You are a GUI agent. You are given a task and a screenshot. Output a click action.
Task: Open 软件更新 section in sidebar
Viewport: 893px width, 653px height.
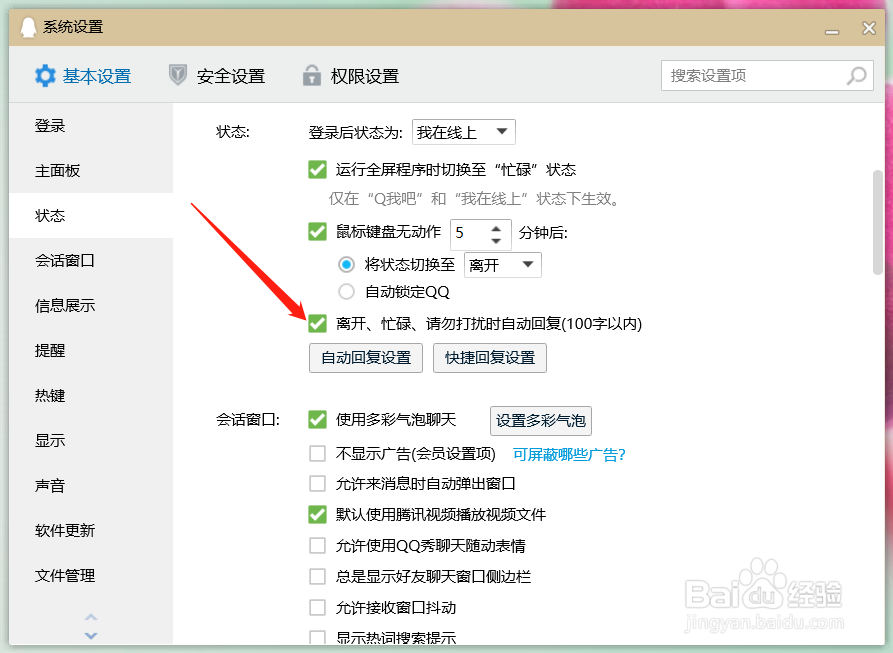[x=91, y=530]
